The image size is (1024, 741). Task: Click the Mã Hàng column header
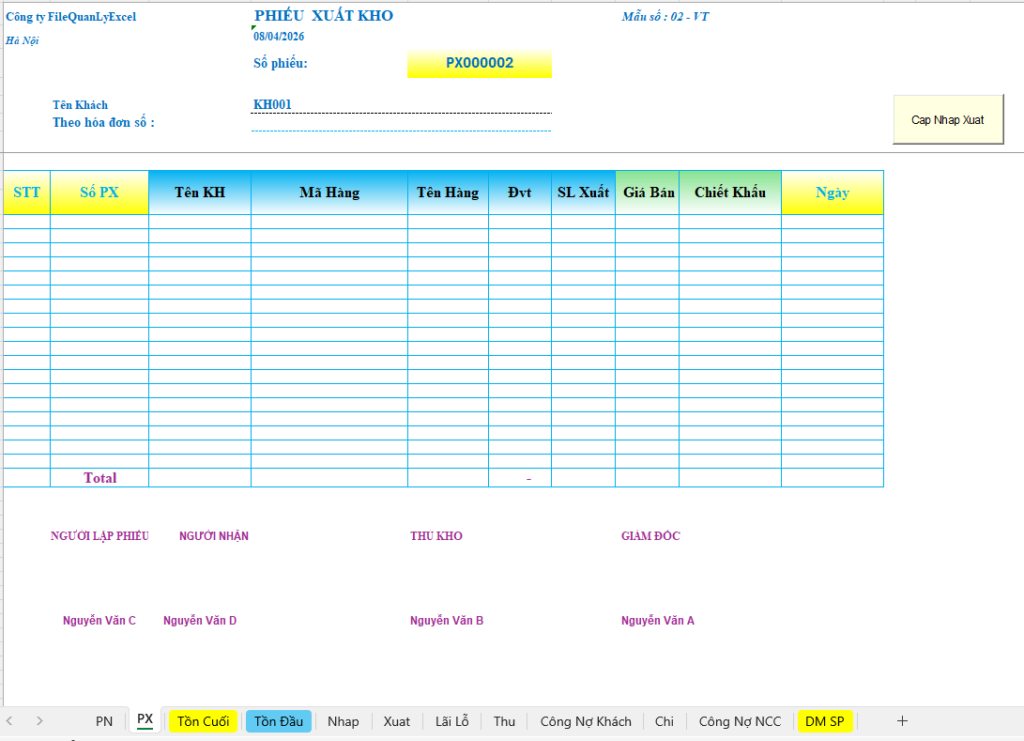pyautogui.click(x=329, y=193)
